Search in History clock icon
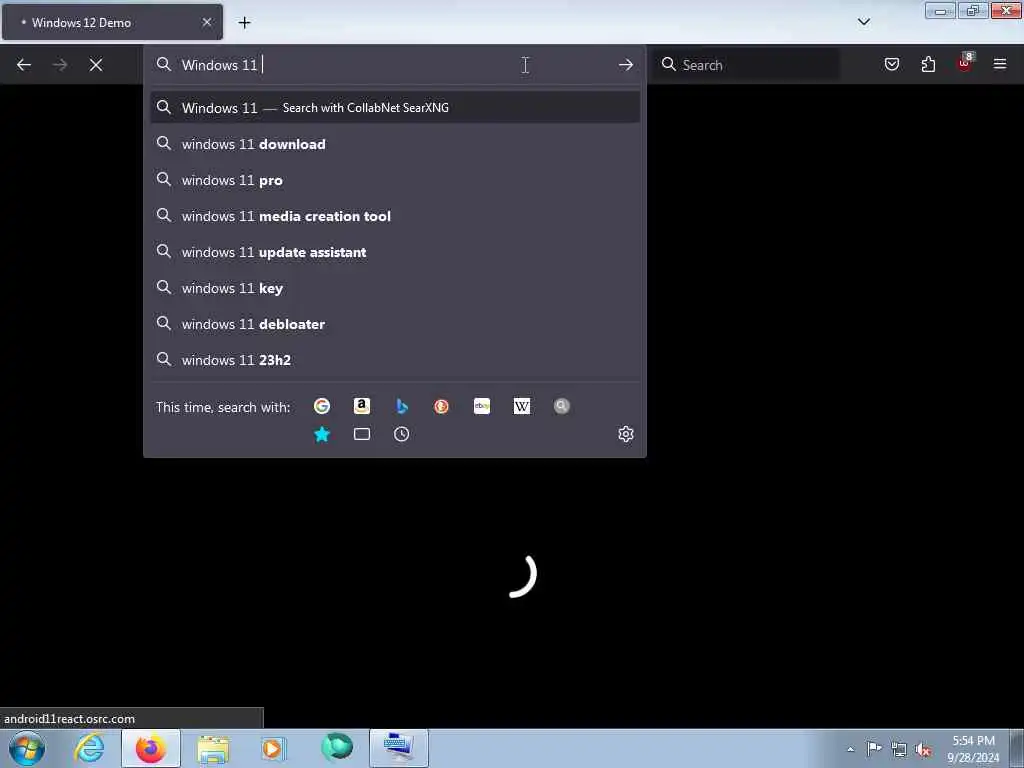The height and width of the screenshot is (768, 1024). coord(402,434)
